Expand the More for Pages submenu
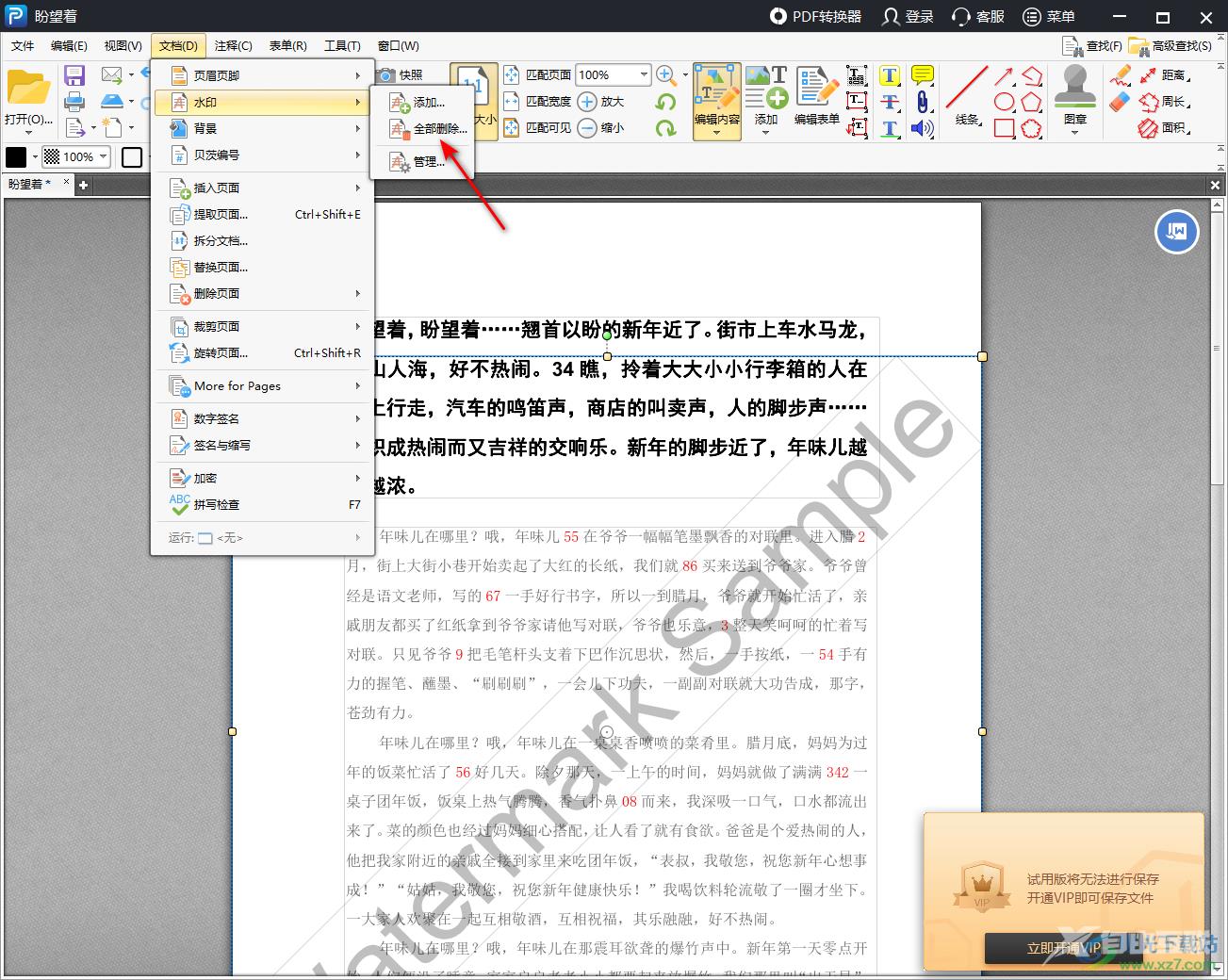1228x980 pixels. pos(264,385)
